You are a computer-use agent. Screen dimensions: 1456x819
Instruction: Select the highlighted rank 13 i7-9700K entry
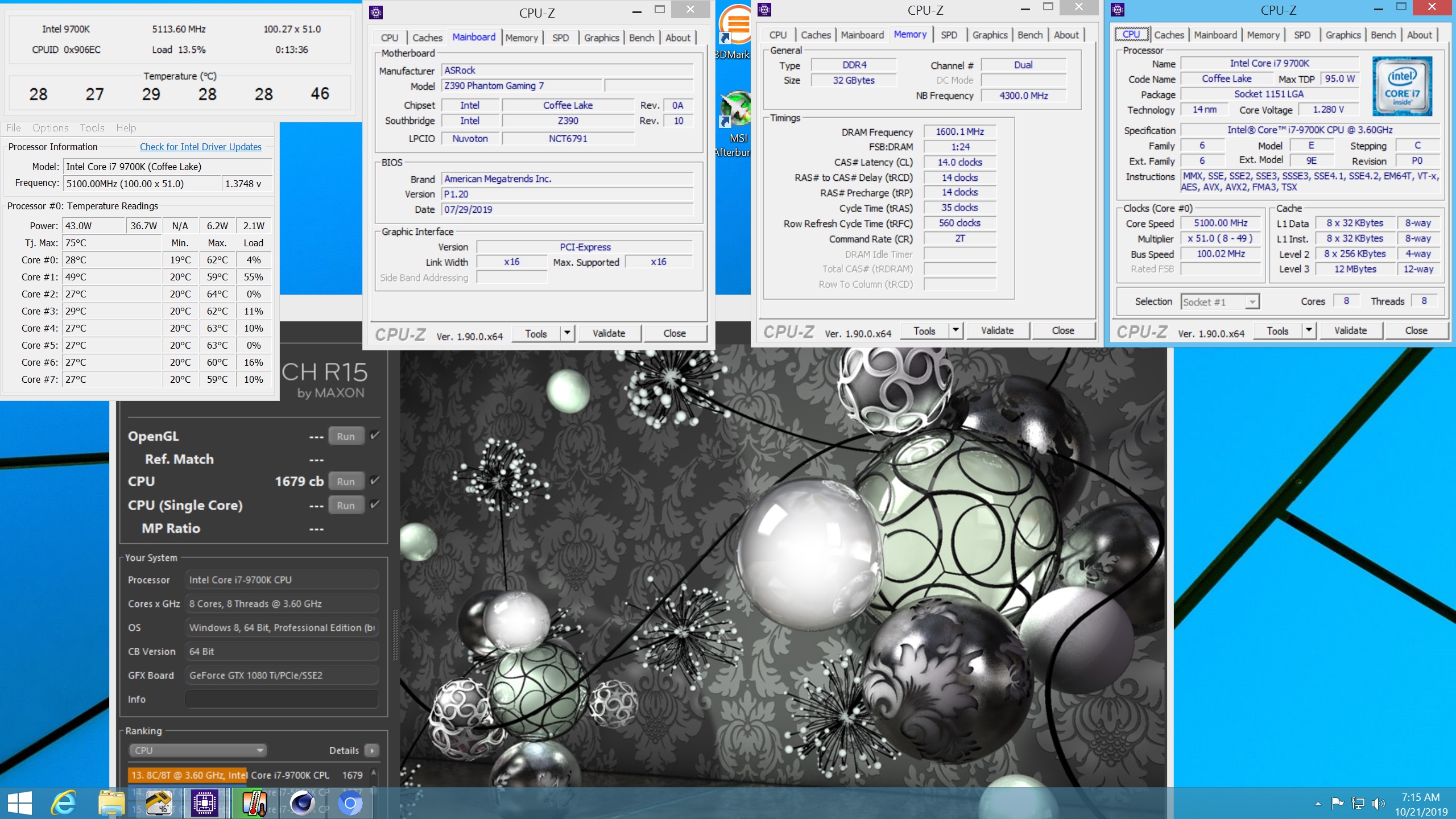point(247,775)
